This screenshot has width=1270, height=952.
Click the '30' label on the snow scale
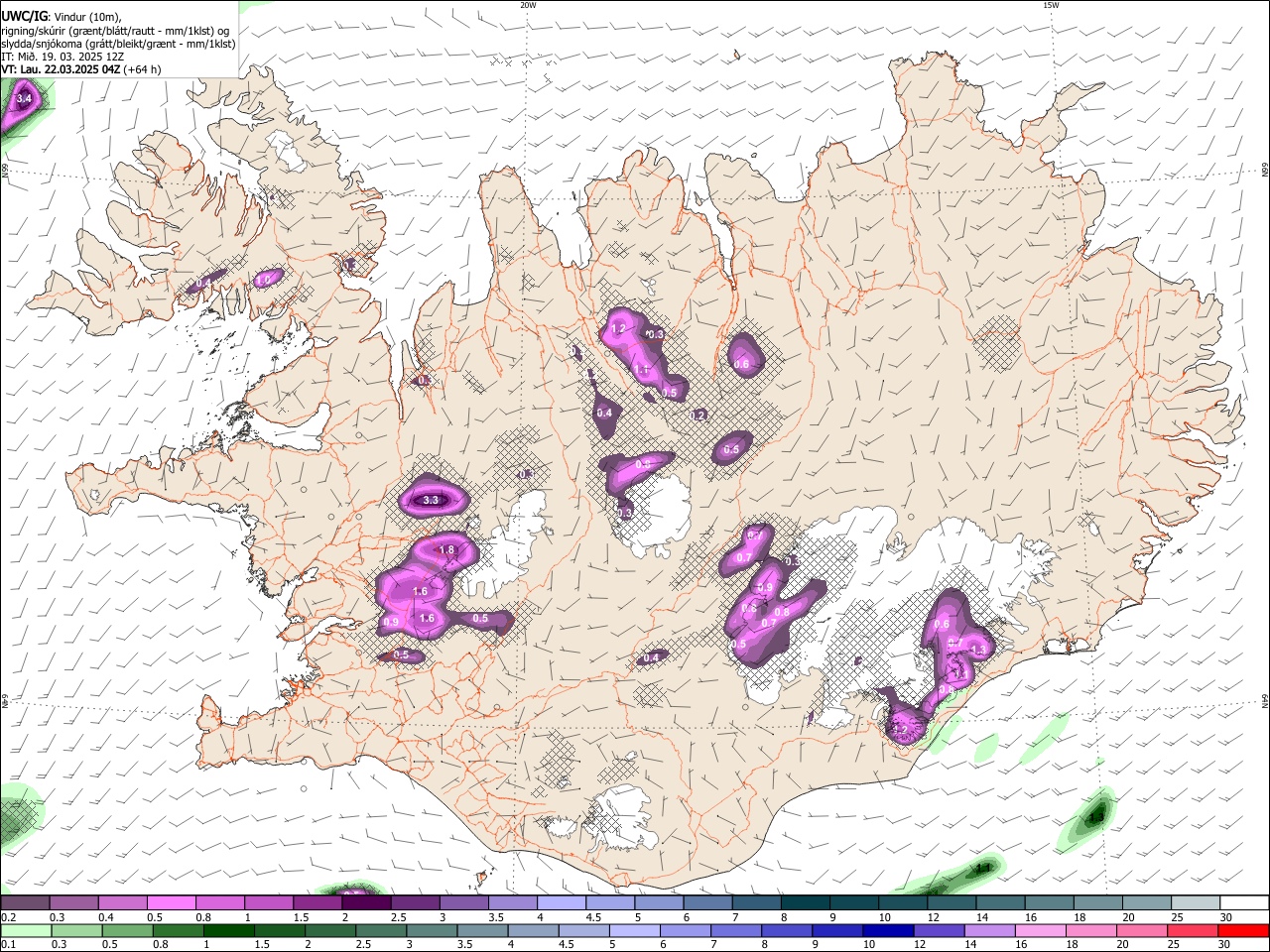point(1226,917)
